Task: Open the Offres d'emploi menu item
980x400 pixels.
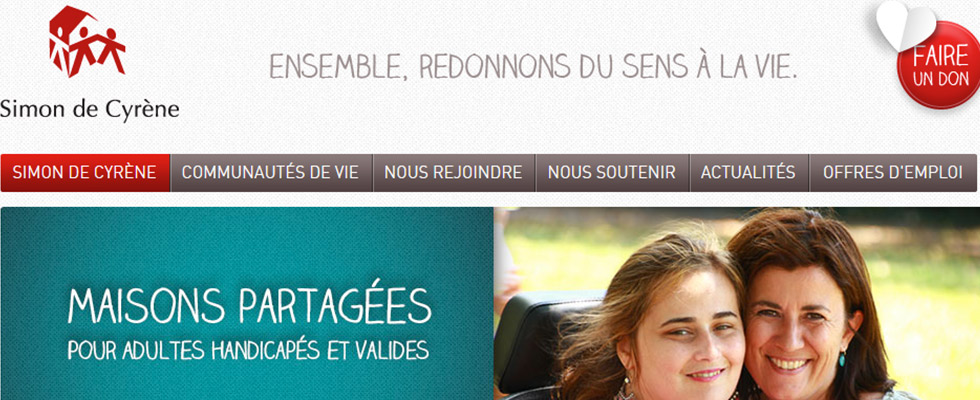Action: (x=893, y=172)
